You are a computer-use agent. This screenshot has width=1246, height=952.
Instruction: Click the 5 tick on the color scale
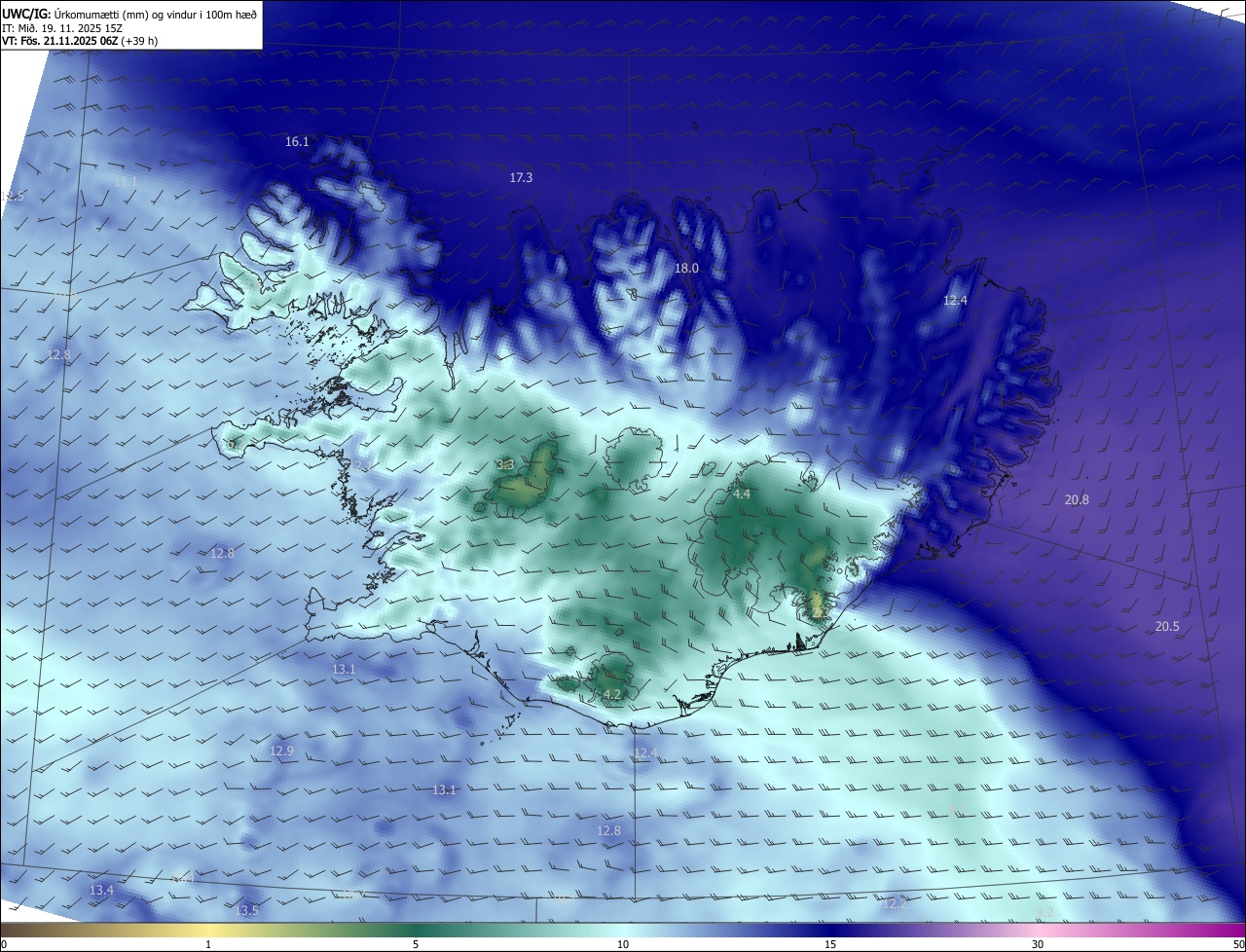coord(416,944)
